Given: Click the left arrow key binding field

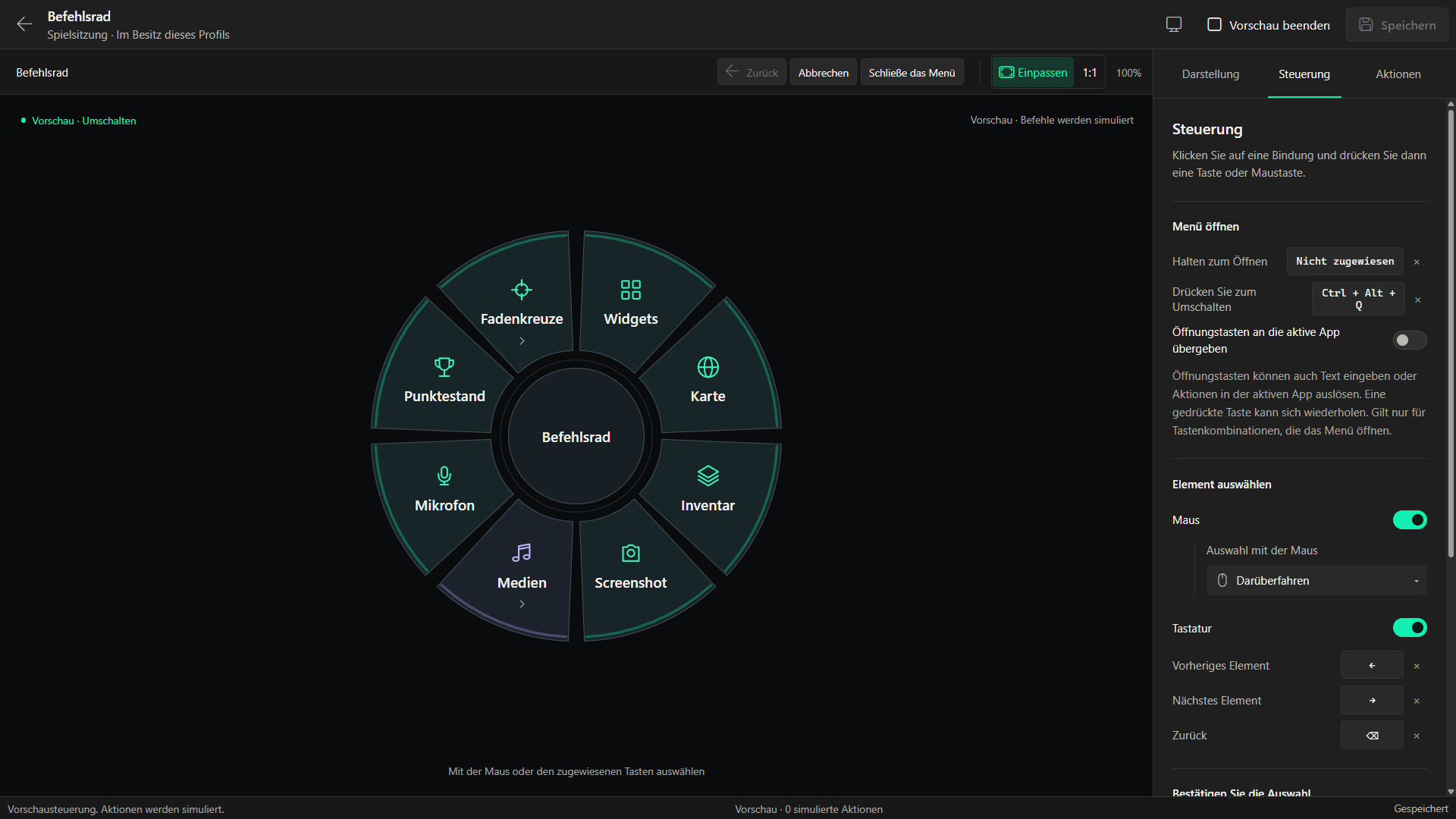Looking at the screenshot, I should (x=1372, y=666).
